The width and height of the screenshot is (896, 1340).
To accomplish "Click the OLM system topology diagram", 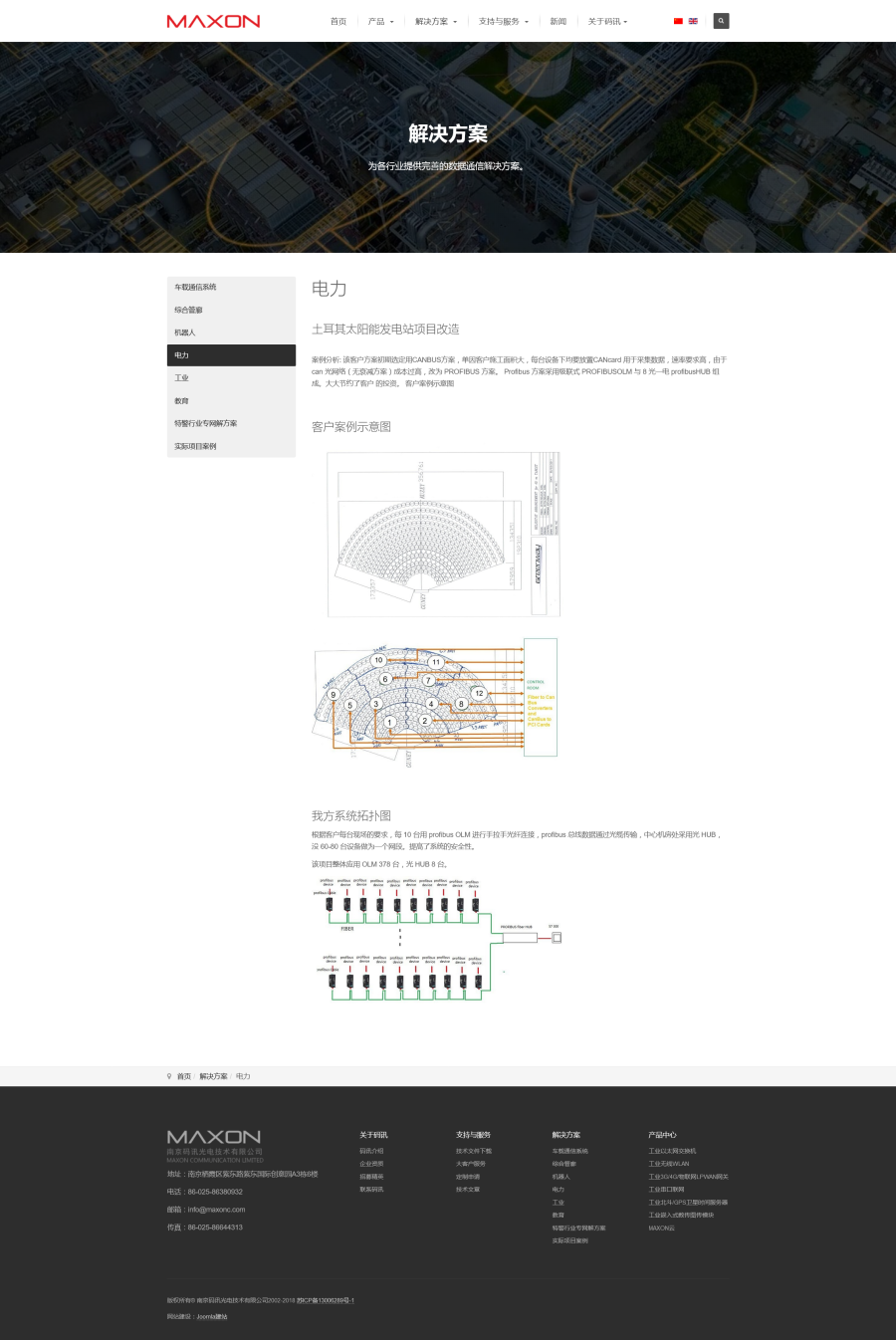I will point(438,936).
